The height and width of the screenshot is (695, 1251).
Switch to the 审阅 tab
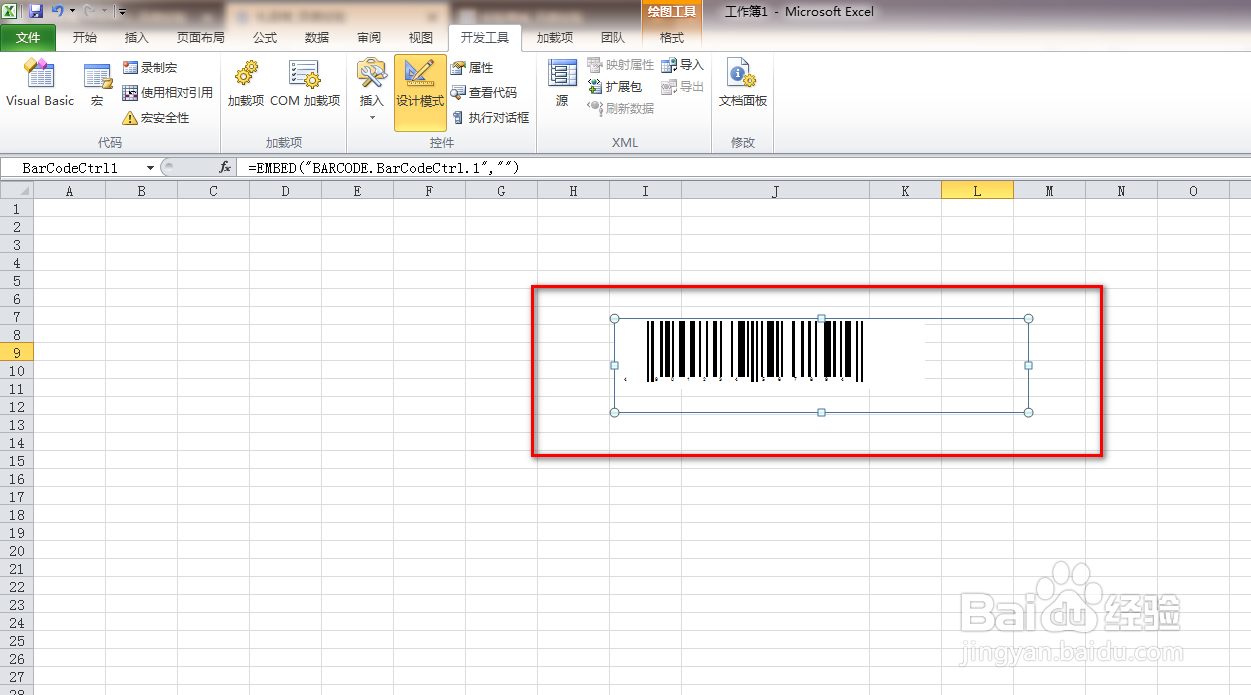(x=369, y=38)
